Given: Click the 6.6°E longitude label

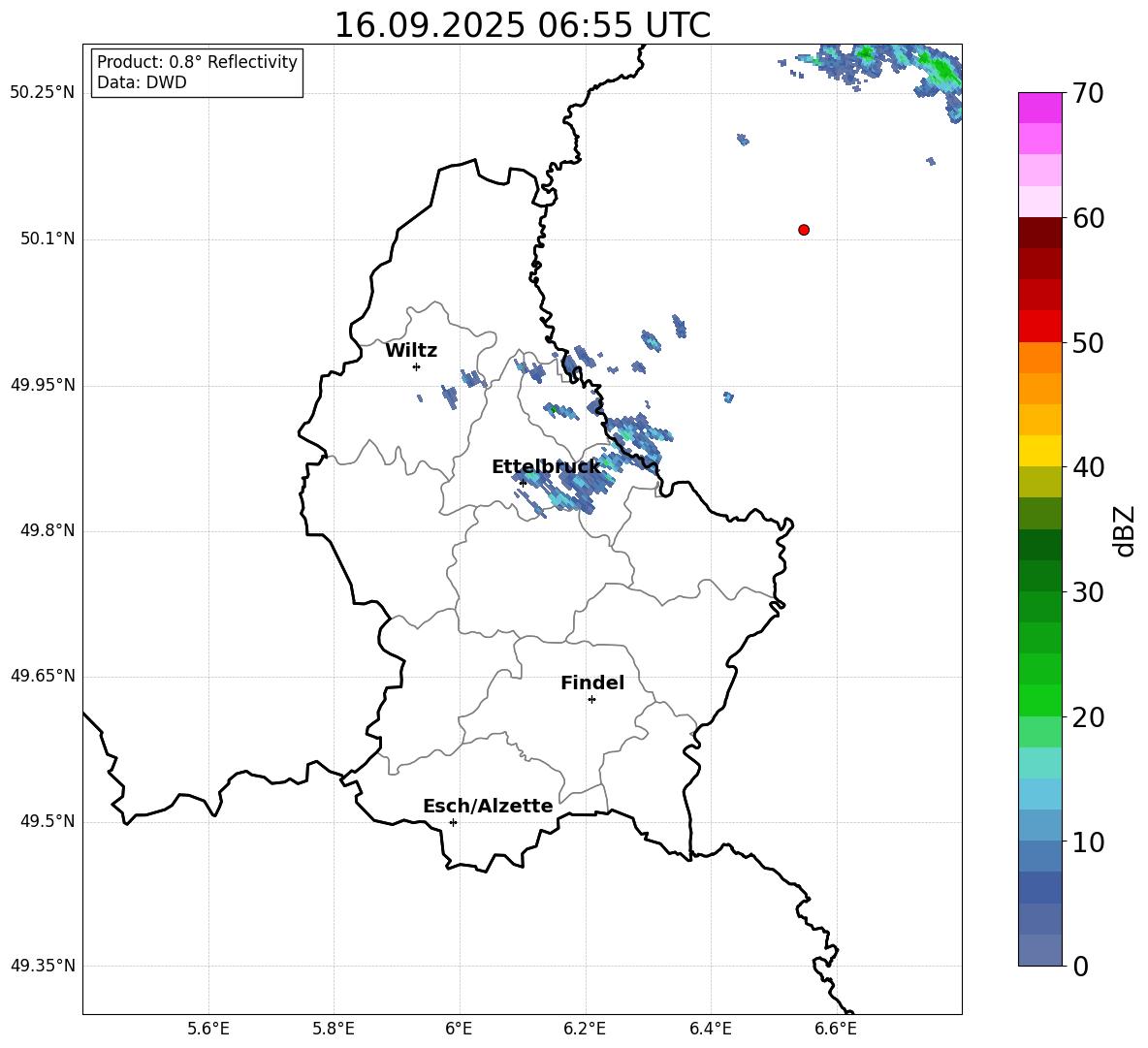Looking at the screenshot, I should pos(836,1030).
